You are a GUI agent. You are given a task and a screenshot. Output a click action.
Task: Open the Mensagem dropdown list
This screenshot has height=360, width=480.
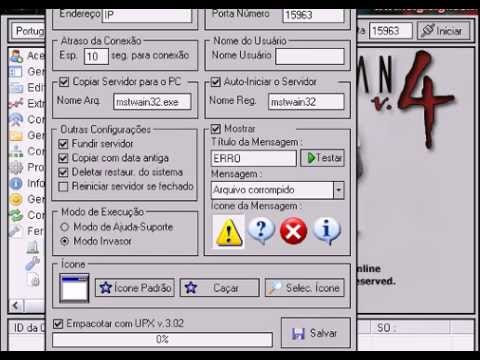tap(339, 190)
